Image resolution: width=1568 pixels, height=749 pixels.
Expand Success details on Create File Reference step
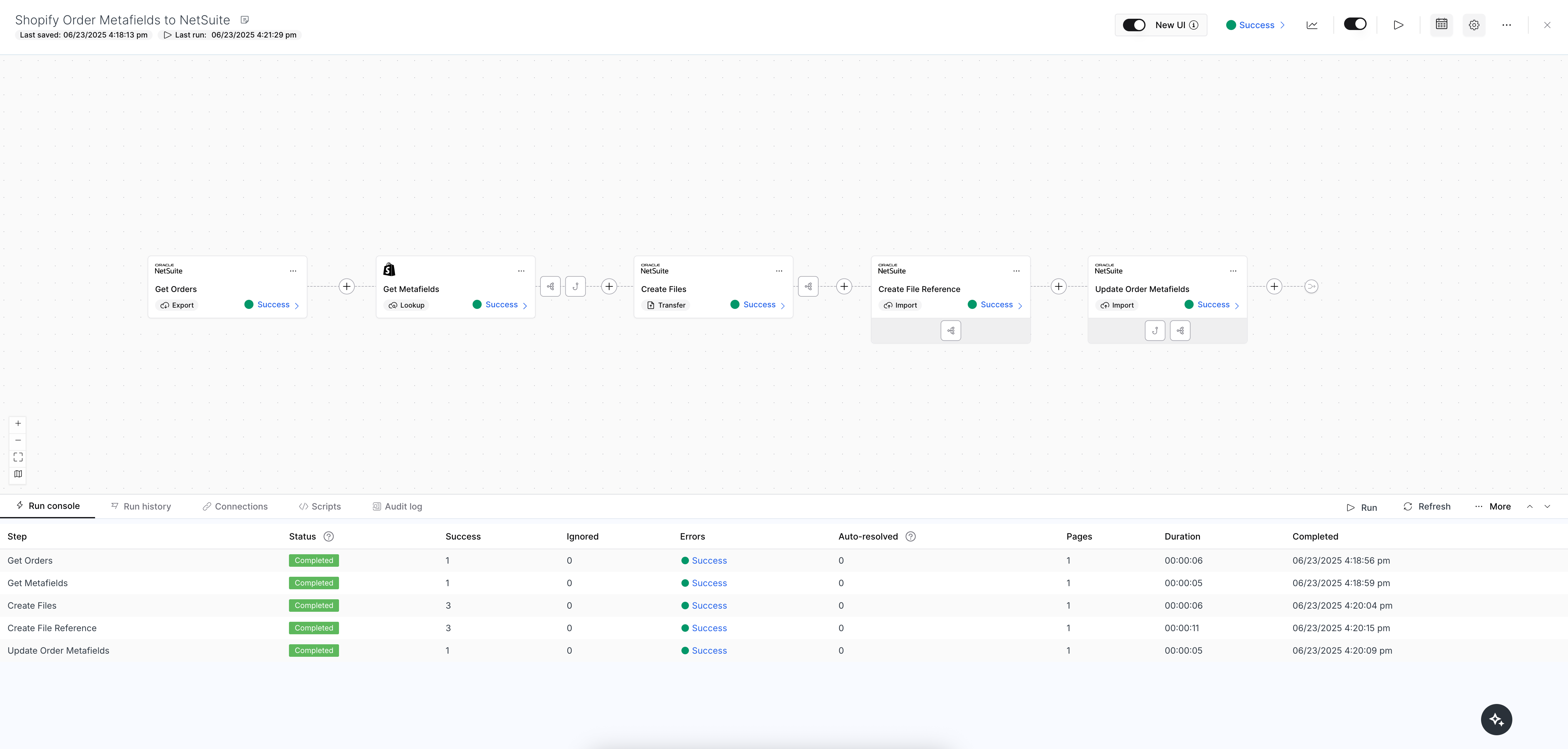996,305
